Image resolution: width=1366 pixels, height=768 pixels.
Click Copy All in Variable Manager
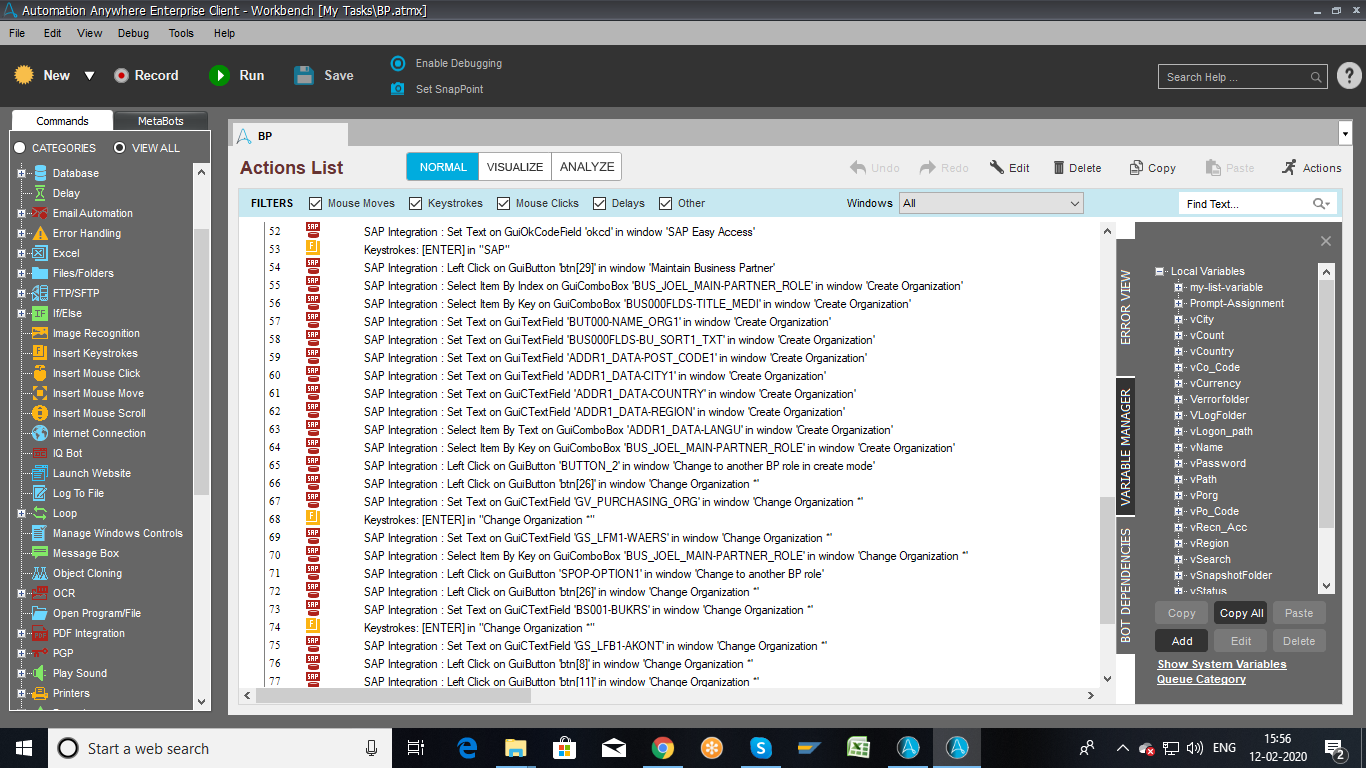point(1241,613)
